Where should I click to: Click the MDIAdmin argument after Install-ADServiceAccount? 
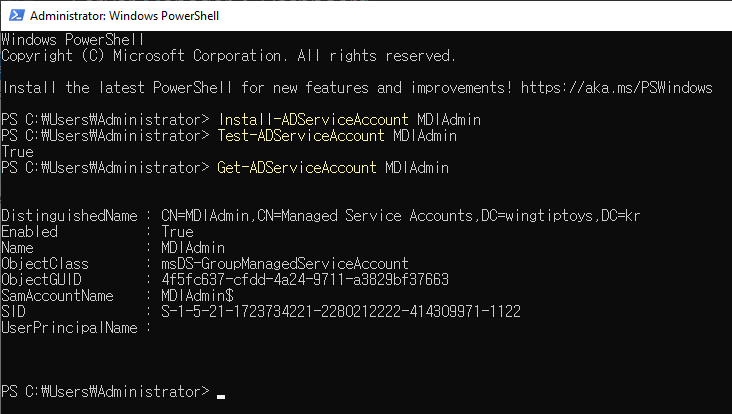pyautogui.click(x=449, y=120)
